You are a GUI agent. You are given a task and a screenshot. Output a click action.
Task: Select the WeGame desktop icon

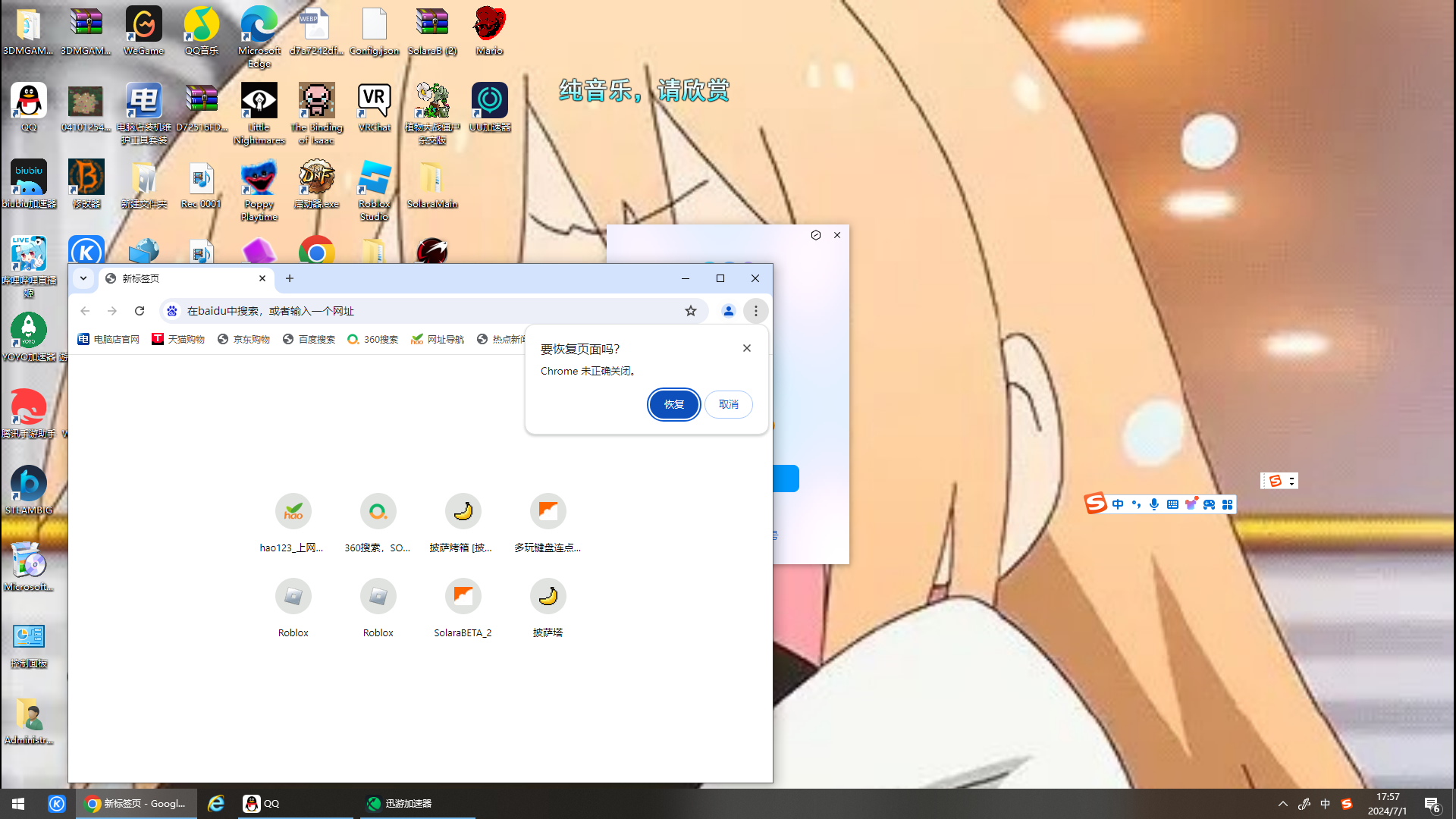143,31
